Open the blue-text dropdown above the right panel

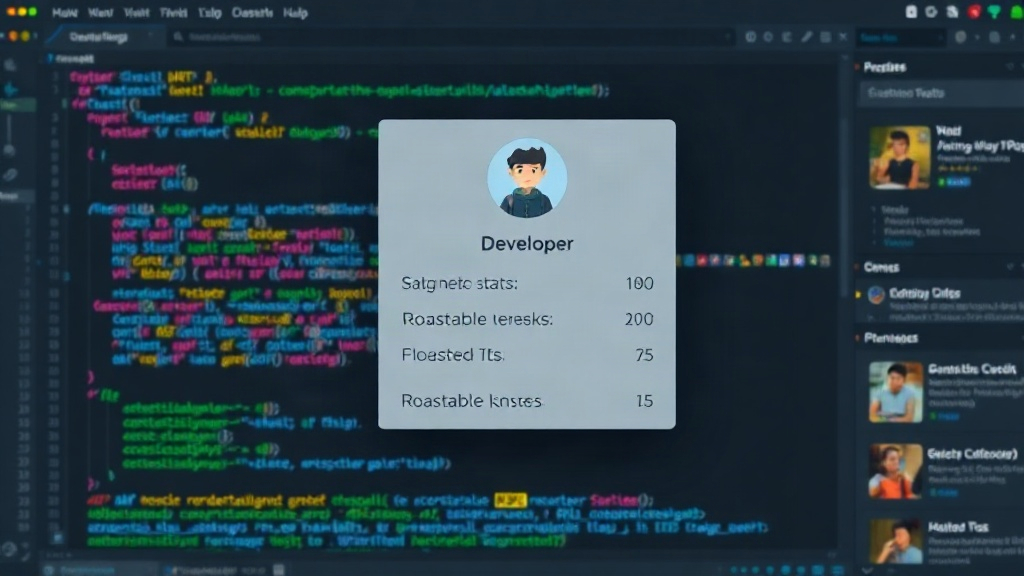(x=901, y=38)
